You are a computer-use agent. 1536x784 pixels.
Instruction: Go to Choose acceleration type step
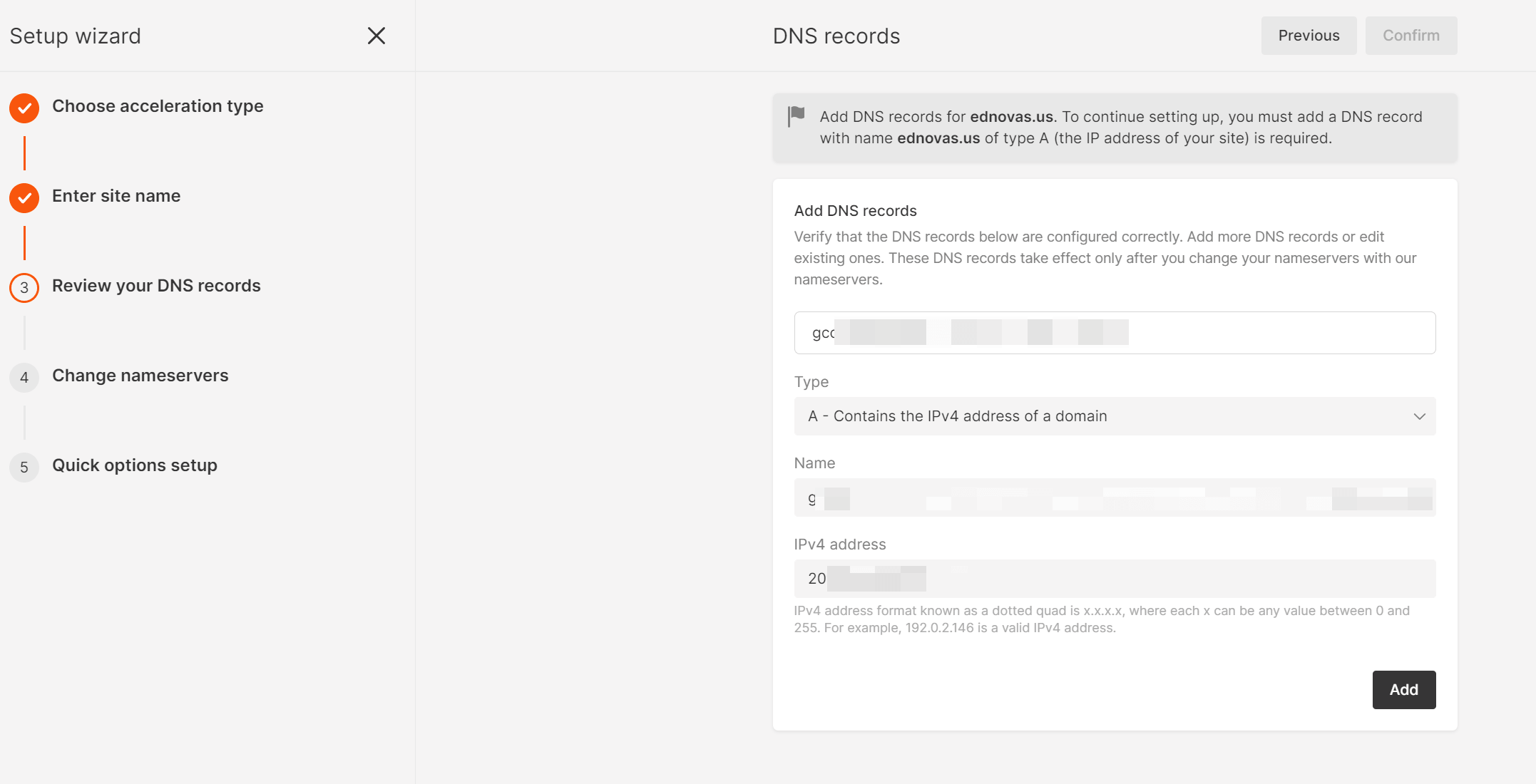point(158,106)
